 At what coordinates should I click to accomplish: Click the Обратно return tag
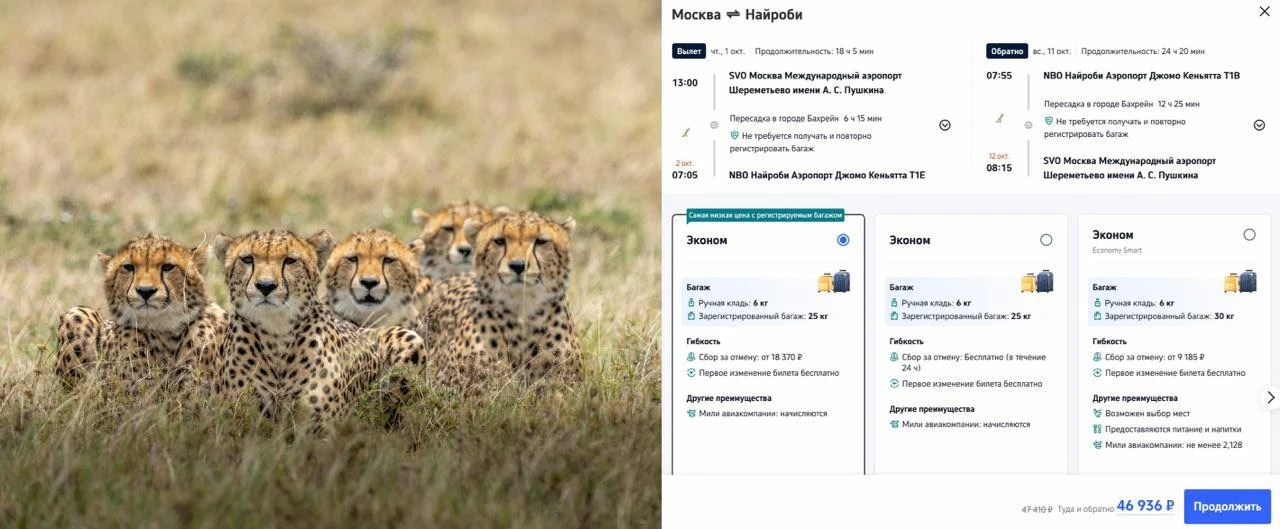click(1006, 51)
